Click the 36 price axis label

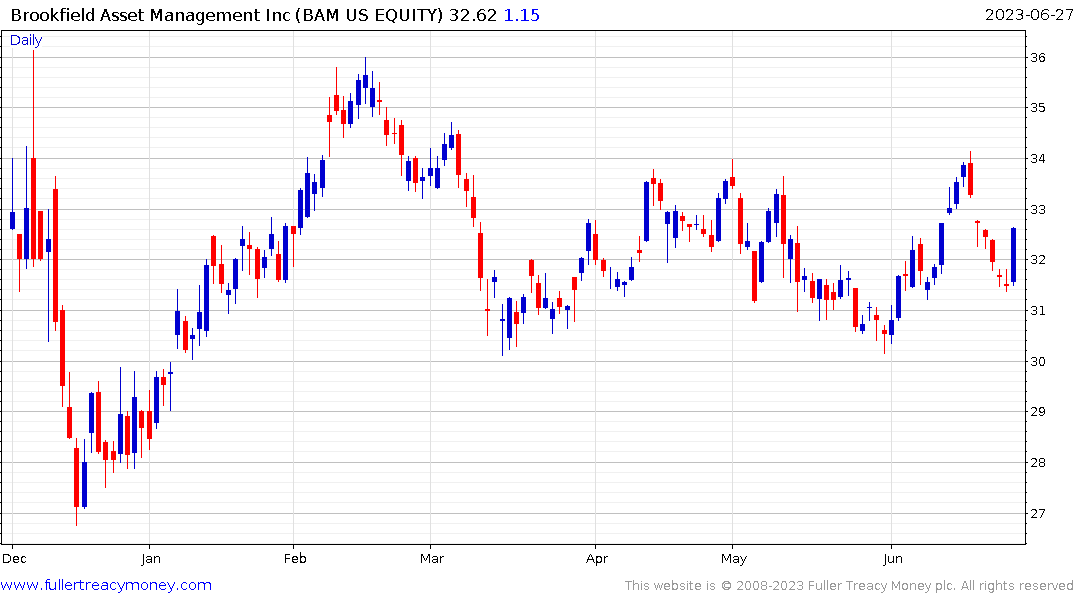[x=1038, y=58]
